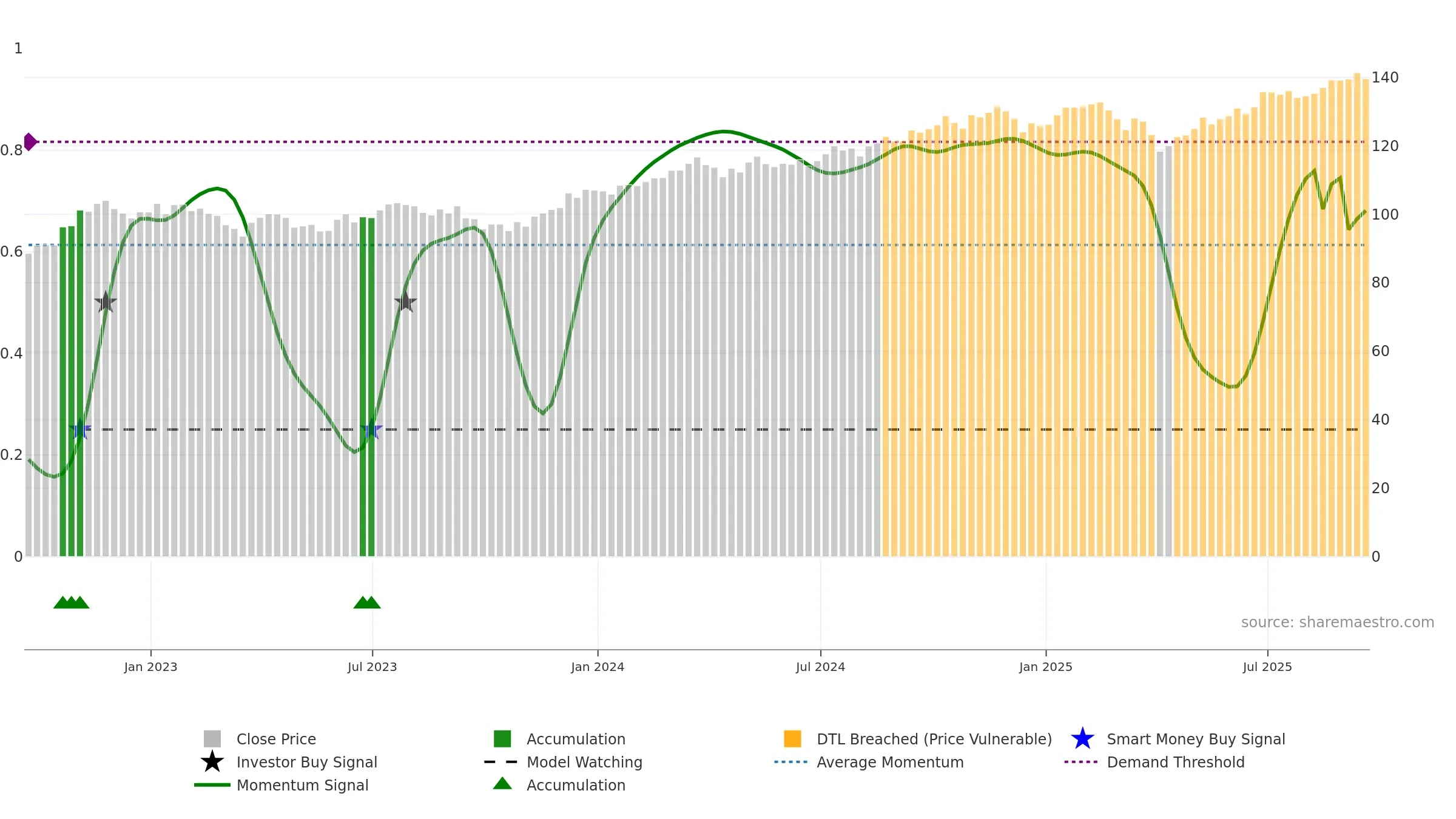The width and height of the screenshot is (1456, 819).
Task: Click the green Accumulation triangle legend icon
Action: coord(502,784)
